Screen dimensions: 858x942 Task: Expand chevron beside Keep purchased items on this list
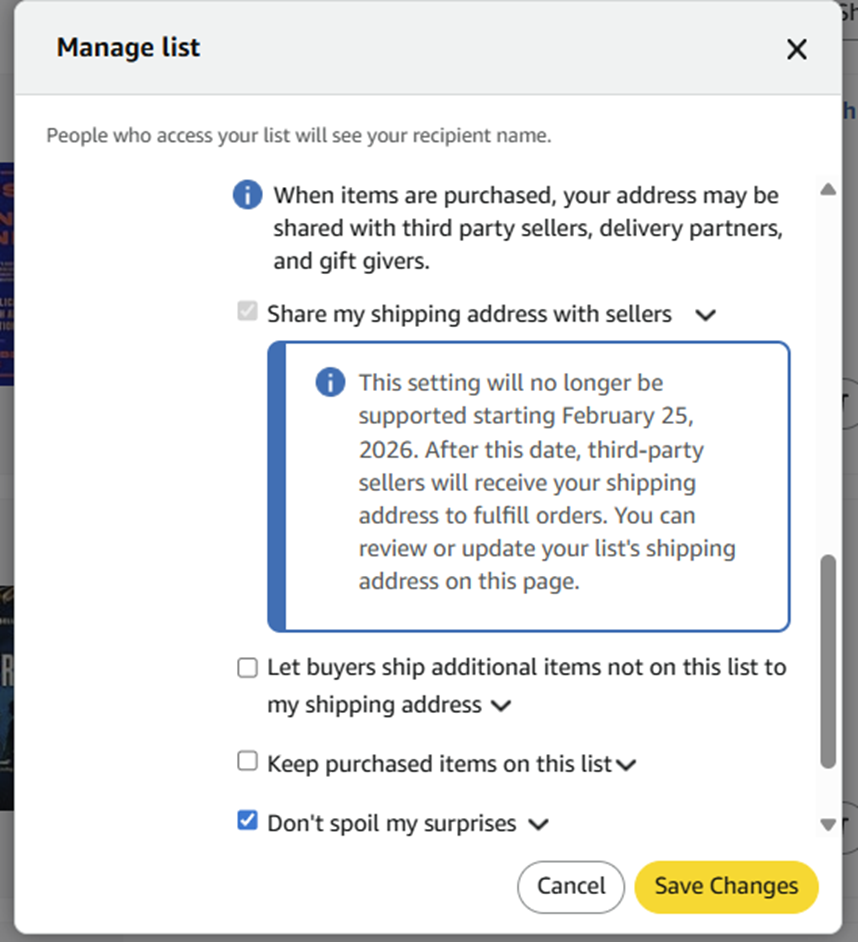tap(626, 766)
